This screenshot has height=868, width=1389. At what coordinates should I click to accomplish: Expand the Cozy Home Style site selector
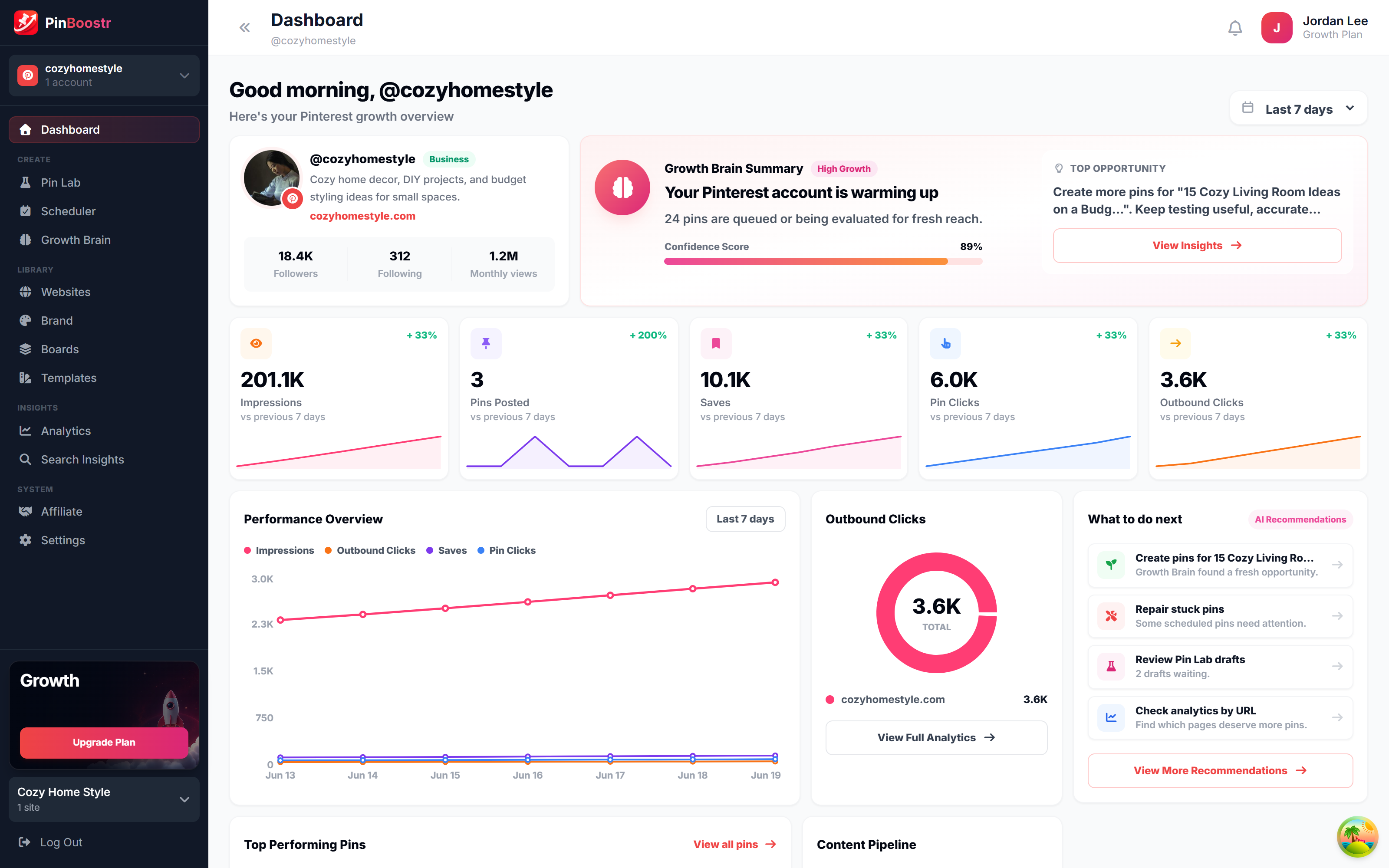(104, 799)
